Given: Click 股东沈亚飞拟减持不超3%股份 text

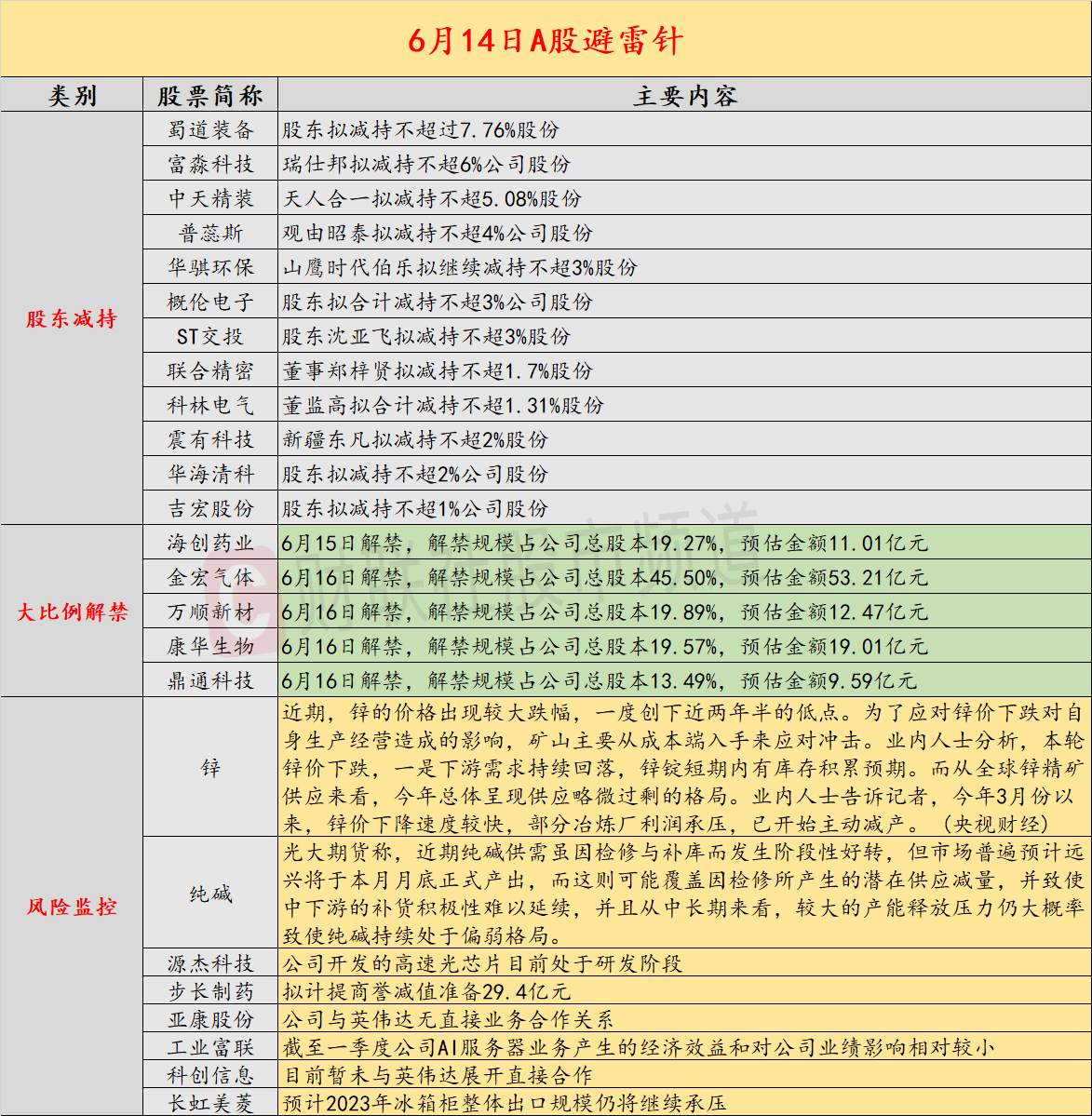Looking at the screenshot, I should click(x=426, y=336).
